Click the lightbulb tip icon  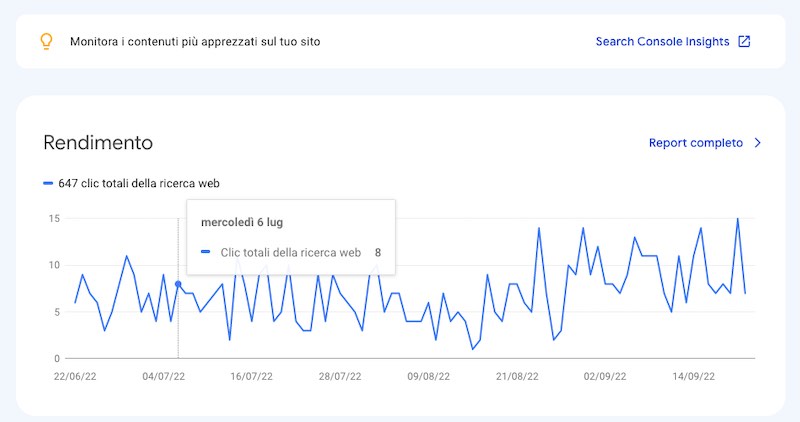[45, 41]
